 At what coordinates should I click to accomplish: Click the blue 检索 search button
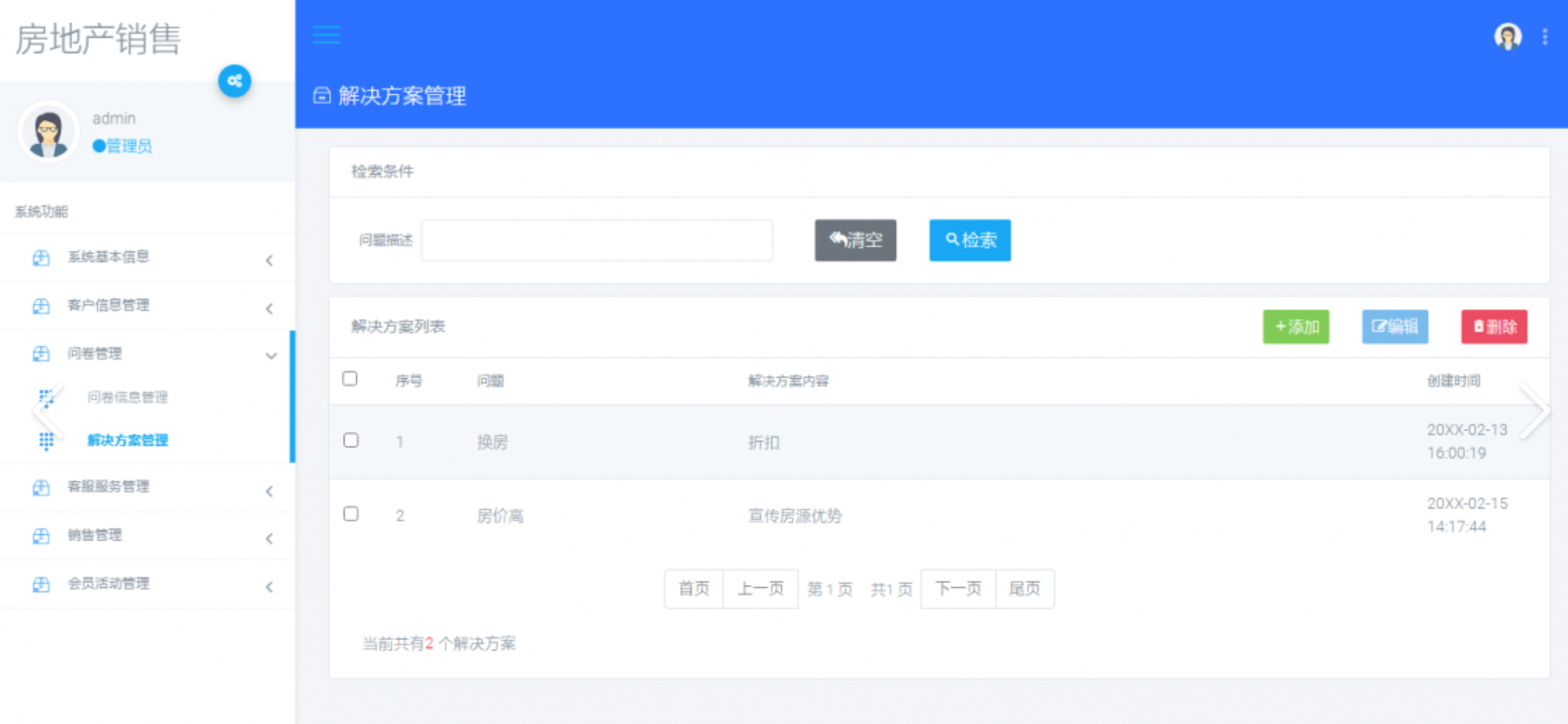(x=970, y=240)
